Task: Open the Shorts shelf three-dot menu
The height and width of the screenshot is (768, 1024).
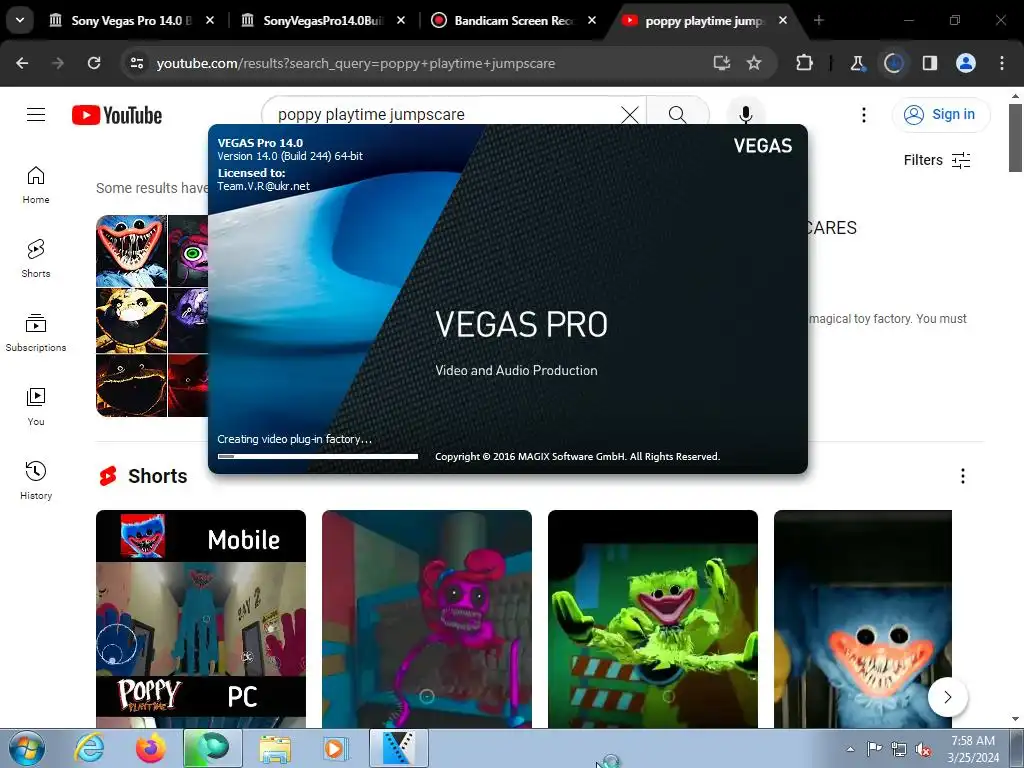Action: 963,476
